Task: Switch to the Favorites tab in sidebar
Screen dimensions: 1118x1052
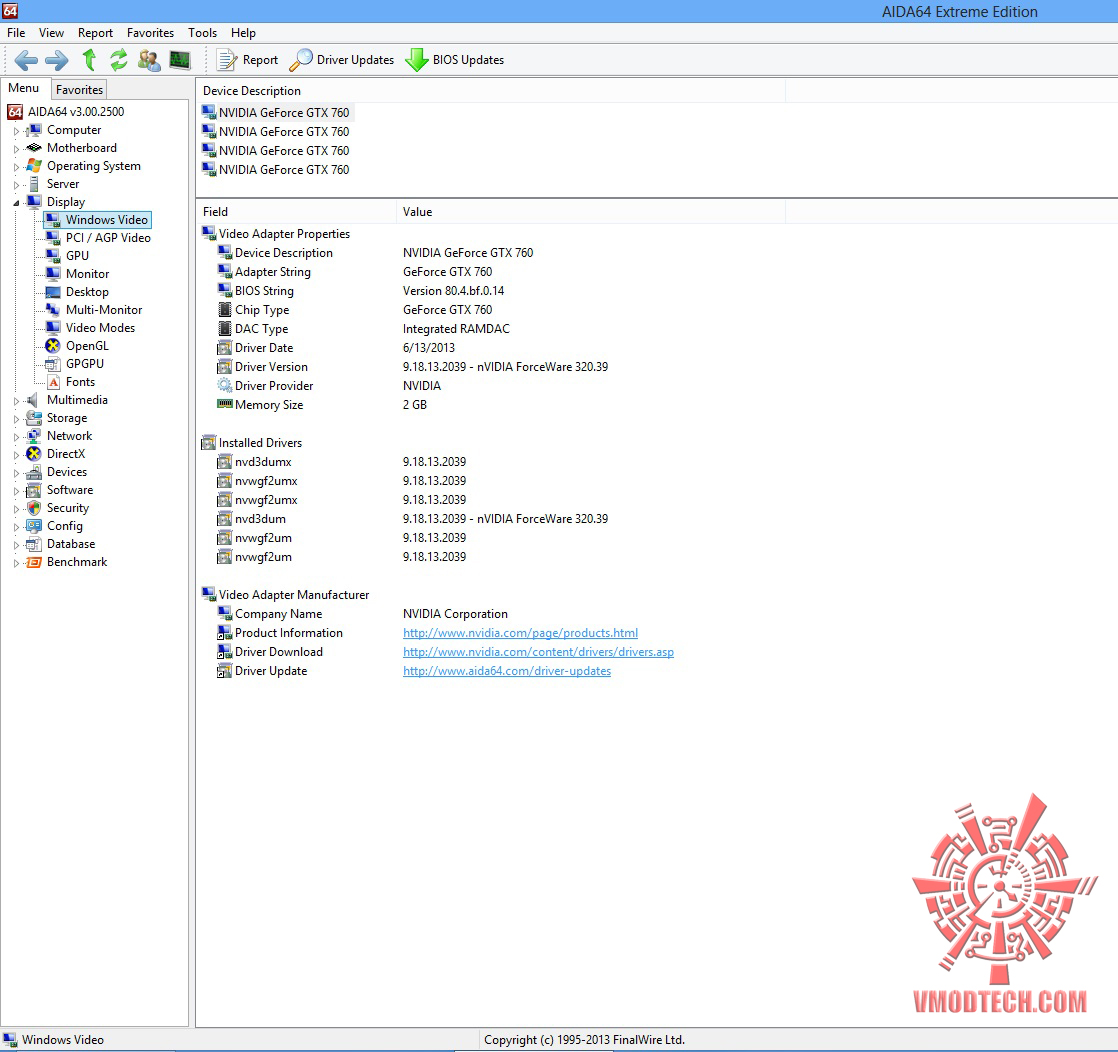Action: (x=79, y=89)
